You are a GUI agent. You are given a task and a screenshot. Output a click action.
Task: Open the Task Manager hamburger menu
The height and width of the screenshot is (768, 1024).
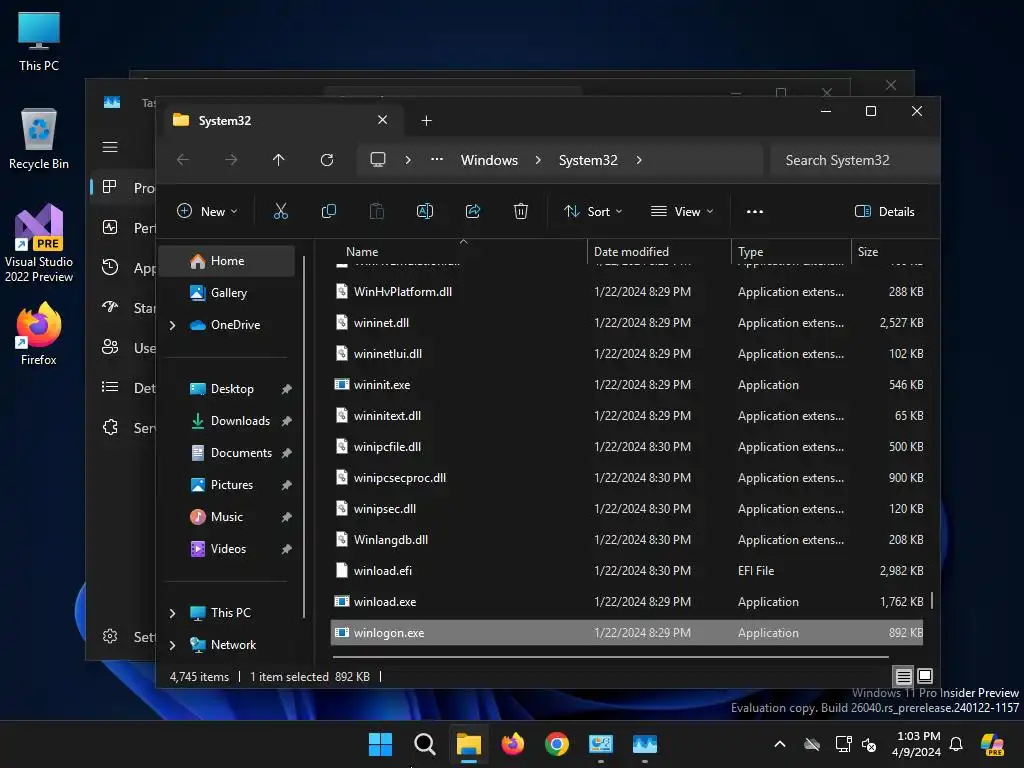pos(110,147)
